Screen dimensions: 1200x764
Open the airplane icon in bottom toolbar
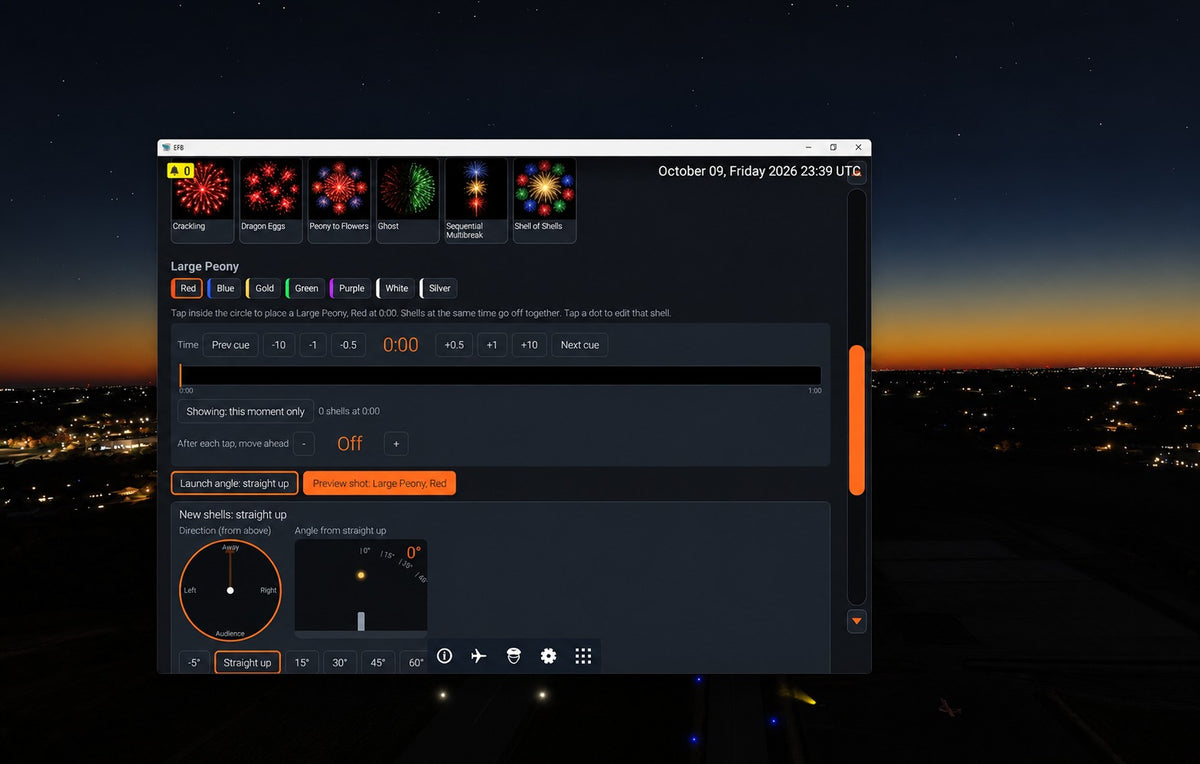[479, 656]
